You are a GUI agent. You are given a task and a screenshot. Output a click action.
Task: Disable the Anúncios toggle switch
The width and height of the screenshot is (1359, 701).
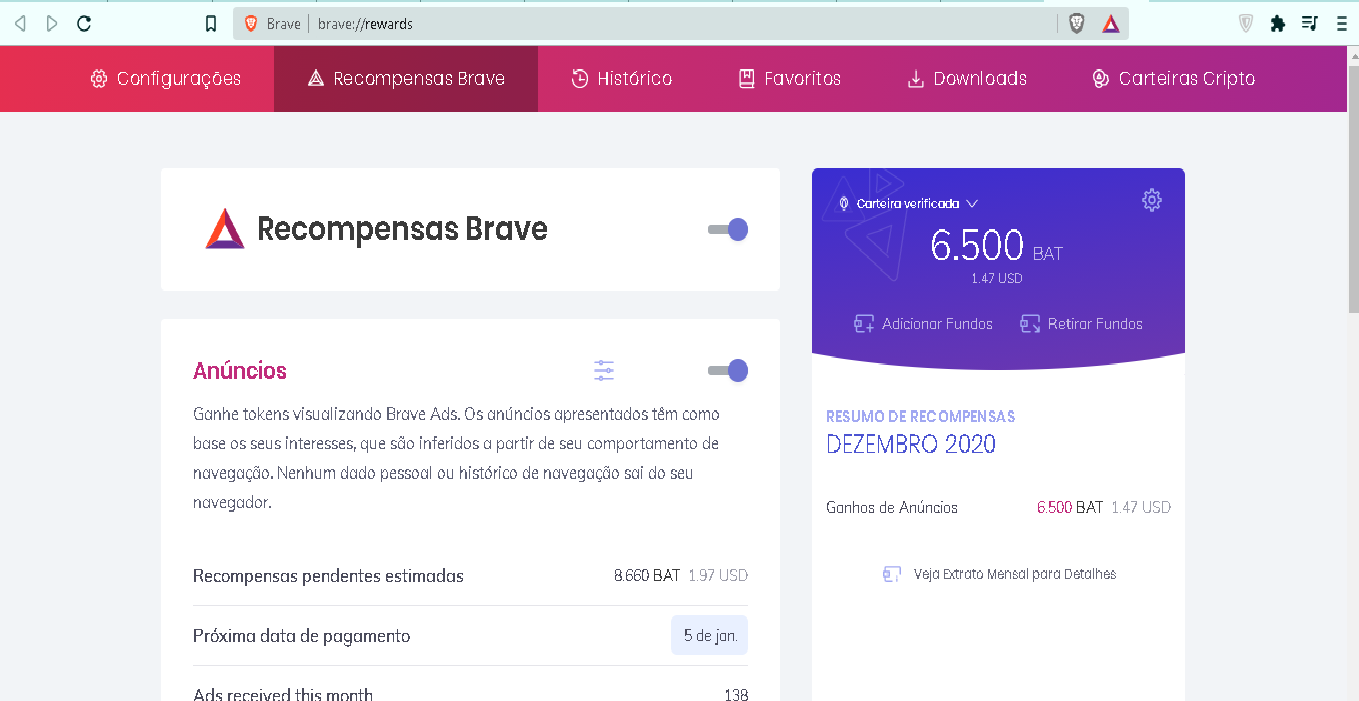(x=728, y=371)
